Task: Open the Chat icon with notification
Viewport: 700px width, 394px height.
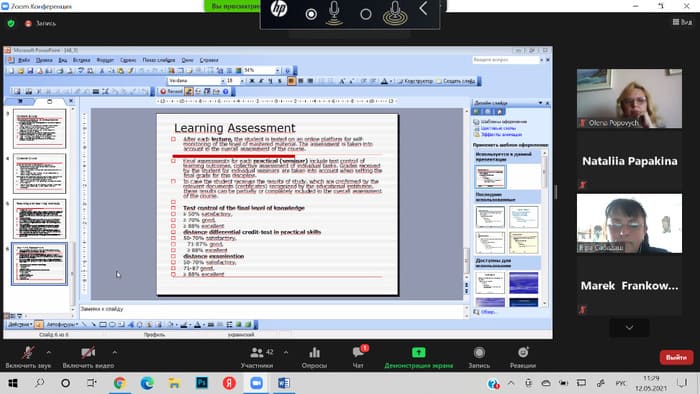Action: 358,352
